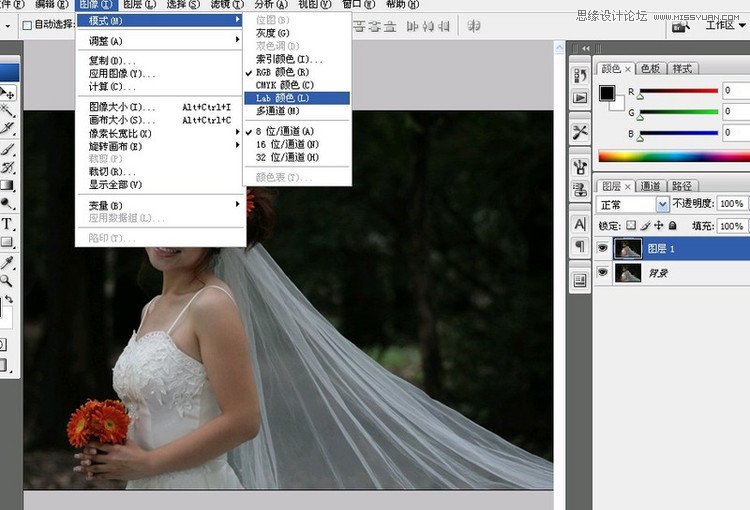The image size is (750, 510).
Task: Click 应用图像 menu entry
Action: click(x=161, y=74)
